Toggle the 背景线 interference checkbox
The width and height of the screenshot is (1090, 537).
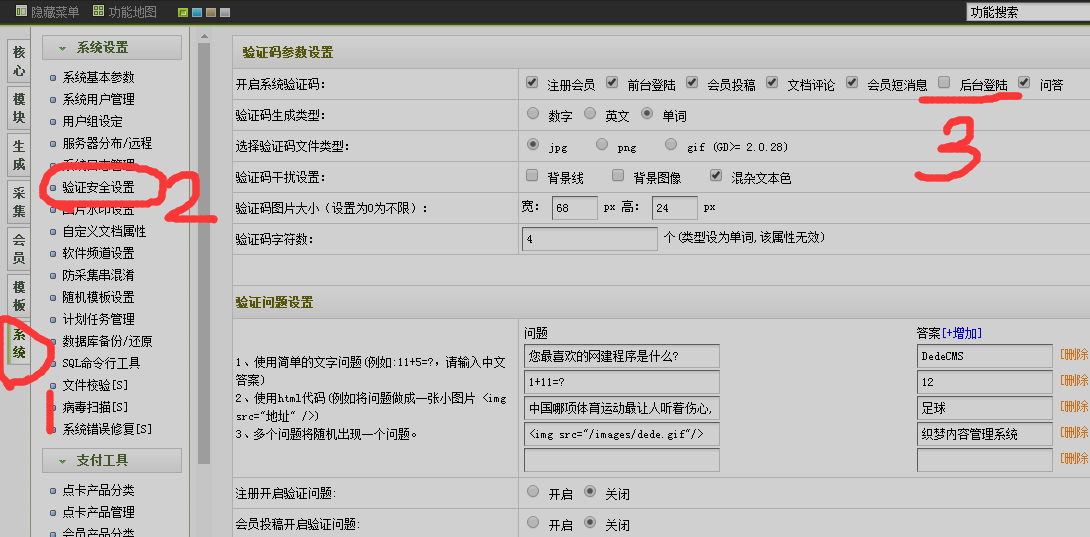point(532,176)
